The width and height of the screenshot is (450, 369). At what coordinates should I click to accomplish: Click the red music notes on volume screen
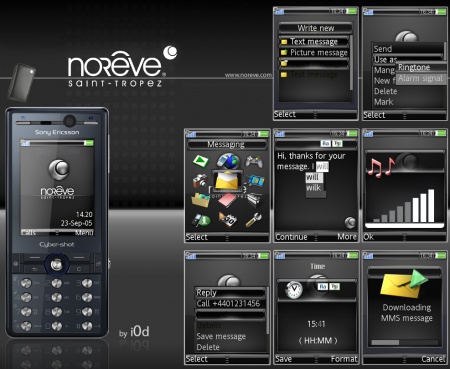(381, 167)
